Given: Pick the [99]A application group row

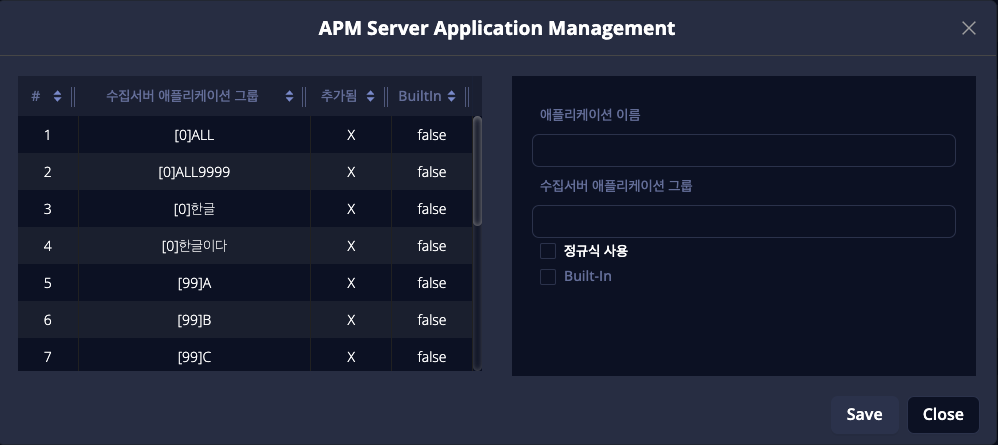Looking at the screenshot, I should [x=194, y=283].
